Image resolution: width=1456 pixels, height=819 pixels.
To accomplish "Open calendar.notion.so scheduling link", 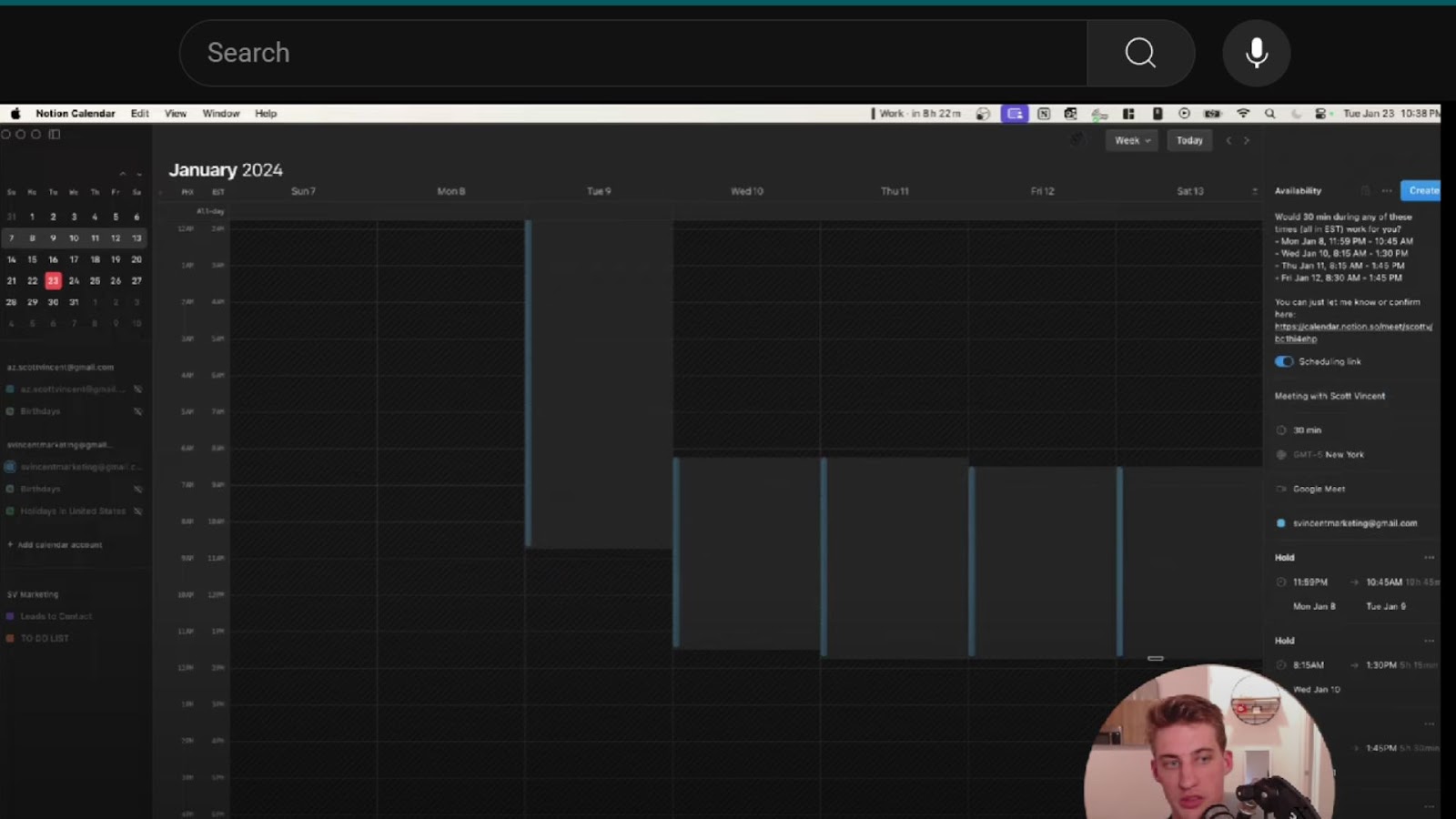I will pos(1353,332).
